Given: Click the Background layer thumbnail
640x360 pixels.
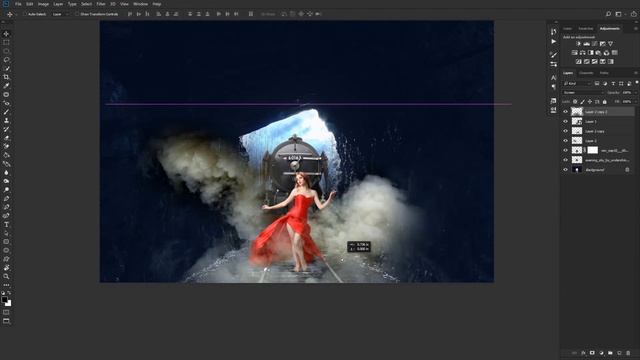Looking at the screenshot, I should 577,169.
